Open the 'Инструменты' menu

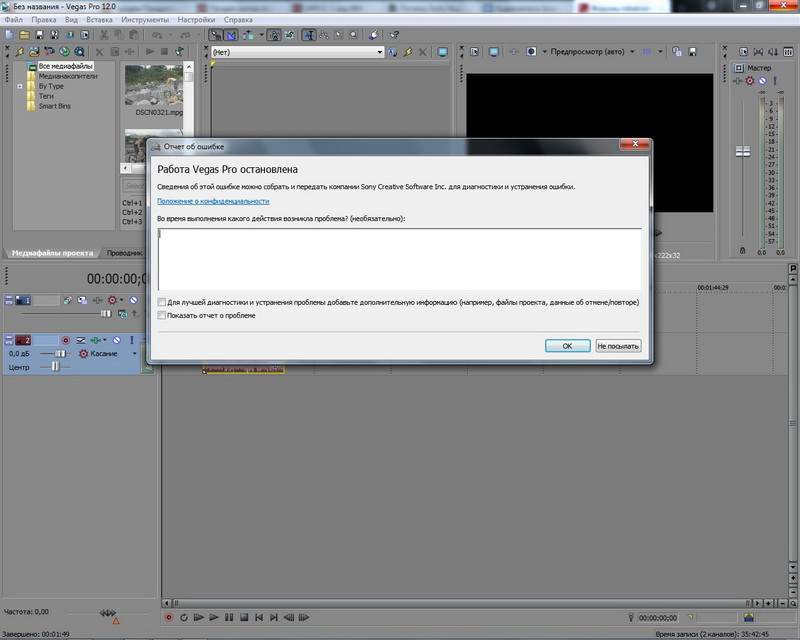click(x=144, y=19)
